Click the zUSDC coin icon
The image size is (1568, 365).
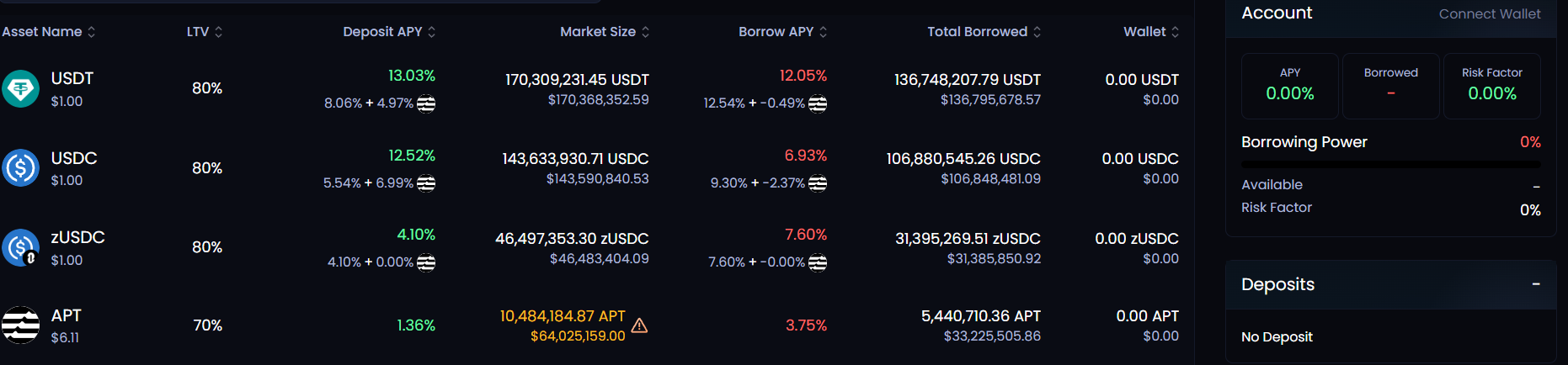click(x=20, y=248)
